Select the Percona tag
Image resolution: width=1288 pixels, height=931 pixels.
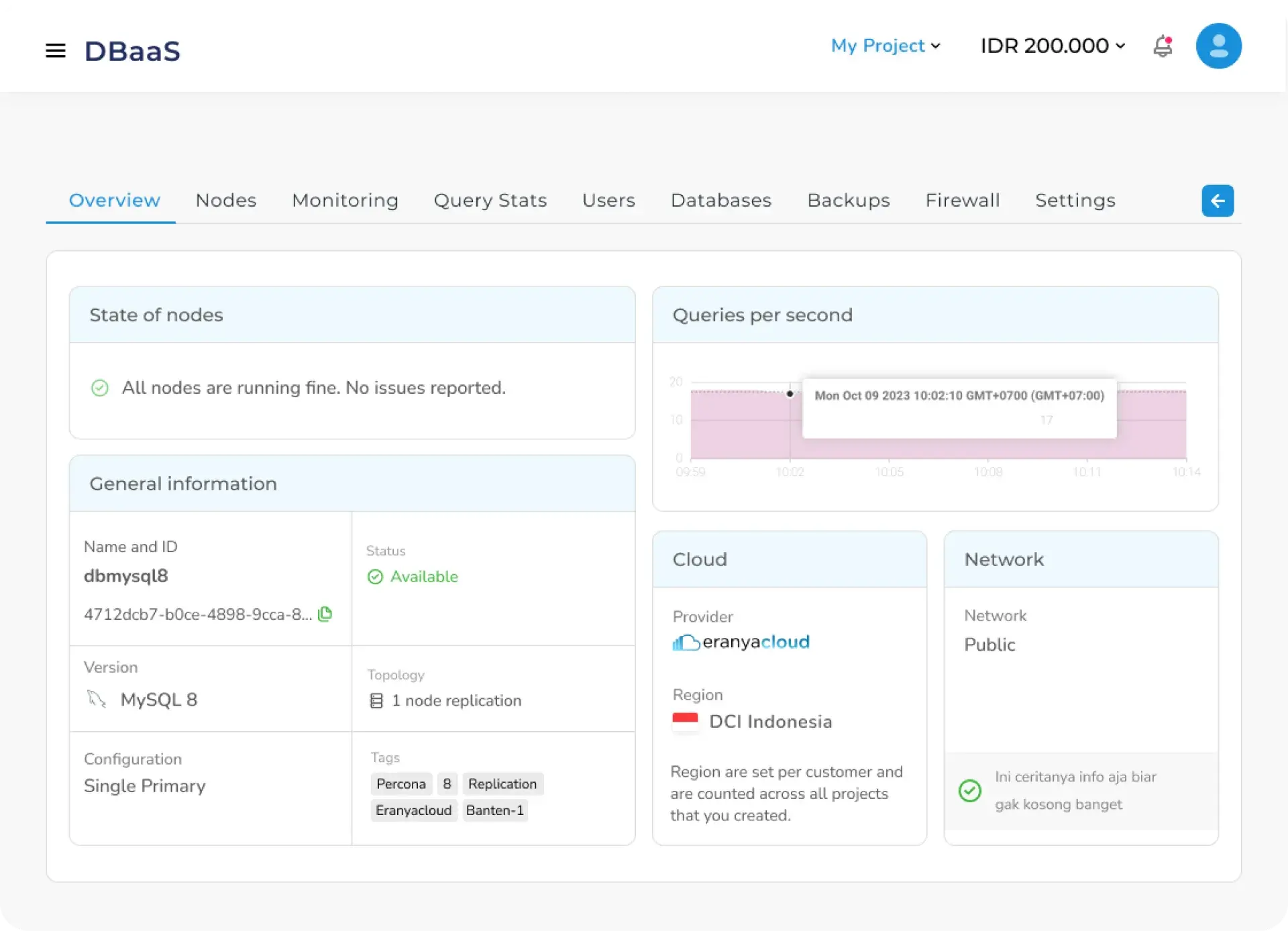pos(401,784)
